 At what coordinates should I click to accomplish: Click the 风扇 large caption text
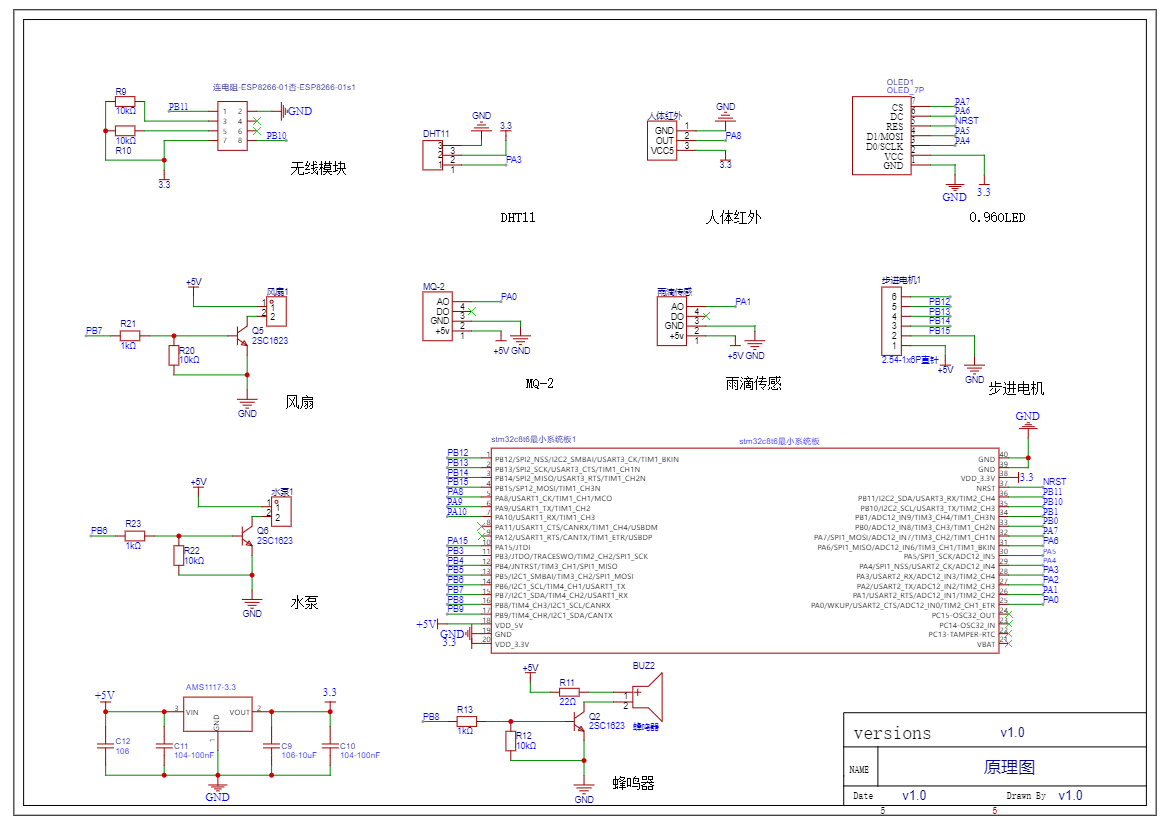(x=300, y=402)
